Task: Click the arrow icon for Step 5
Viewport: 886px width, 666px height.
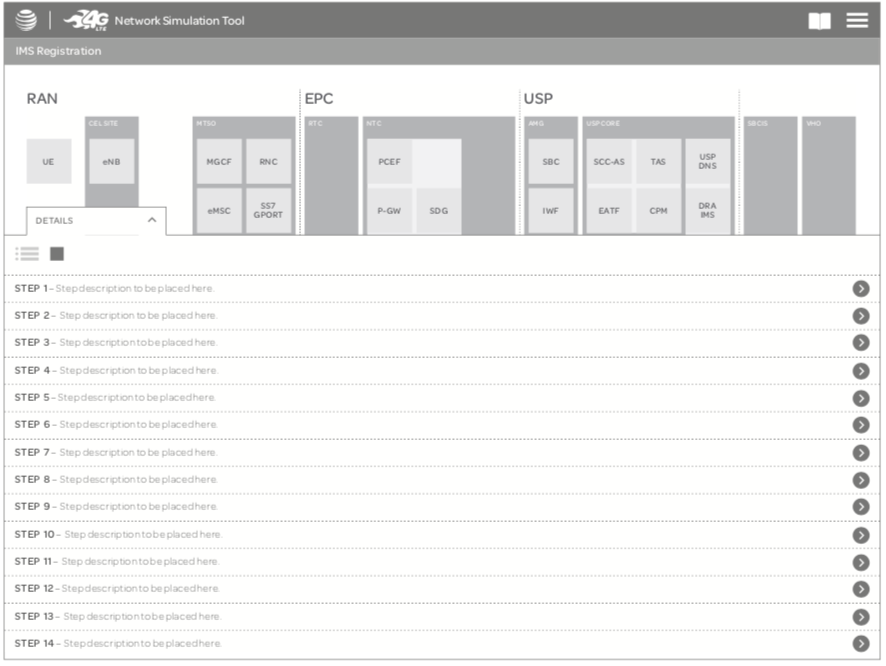Action: pos(861,398)
